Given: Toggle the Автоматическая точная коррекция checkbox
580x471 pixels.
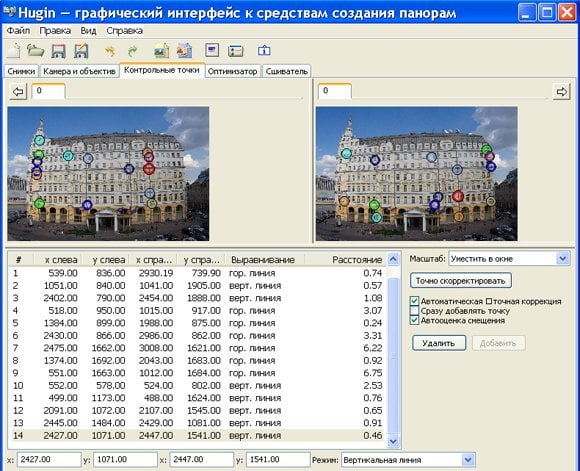Looking at the screenshot, I should (414, 301).
